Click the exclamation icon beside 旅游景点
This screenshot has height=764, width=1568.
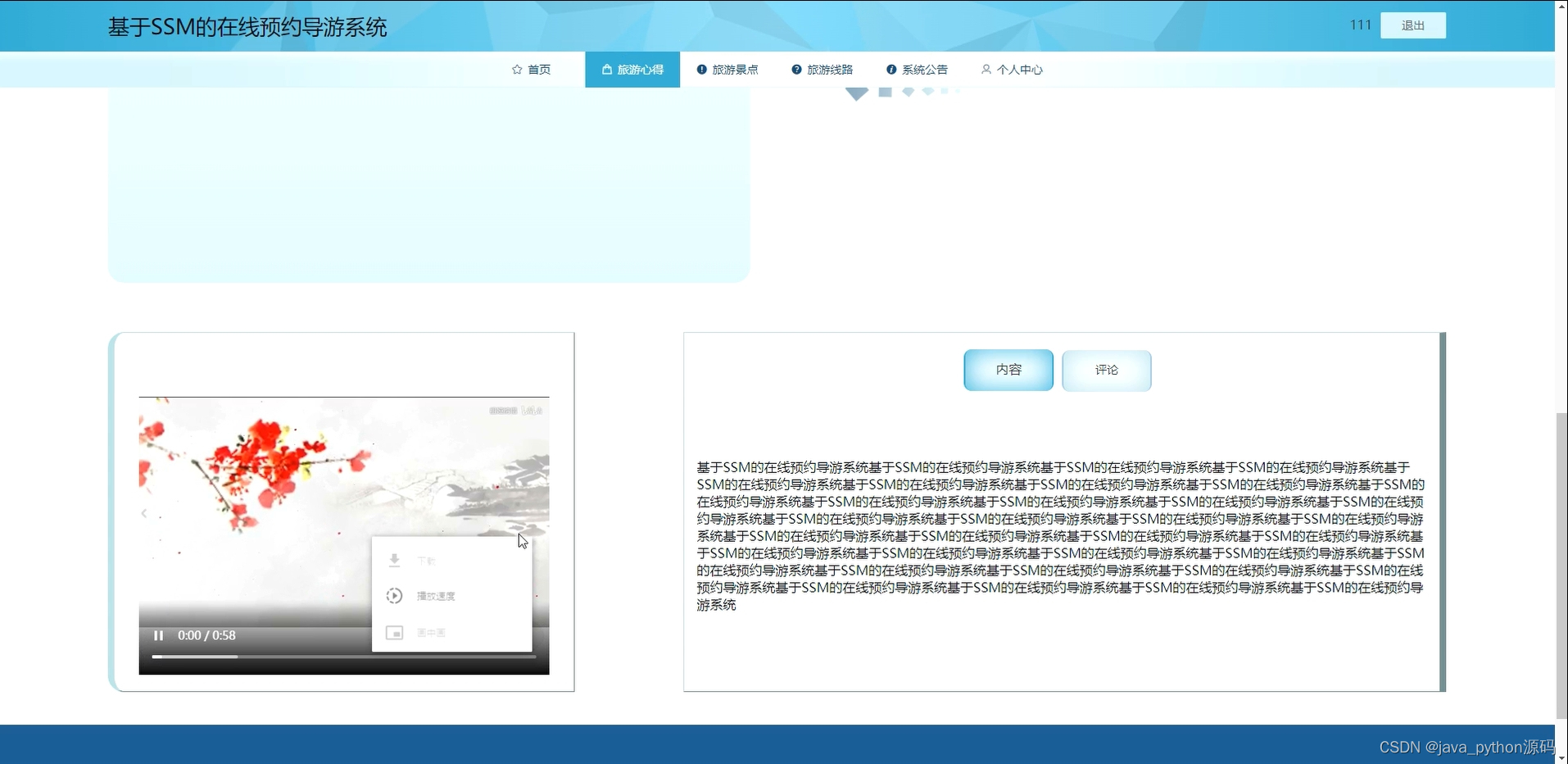tap(702, 70)
